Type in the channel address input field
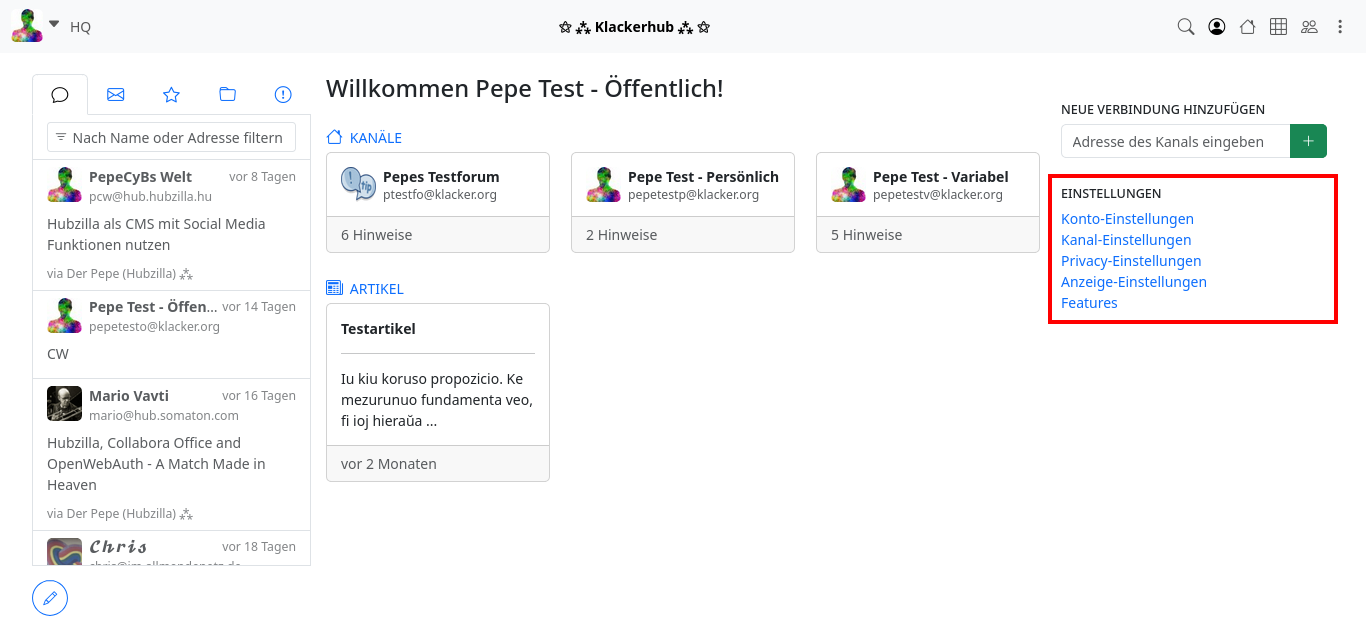The height and width of the screenshot is (643, 1366). pyautogui.click(x=1175, y=142)
